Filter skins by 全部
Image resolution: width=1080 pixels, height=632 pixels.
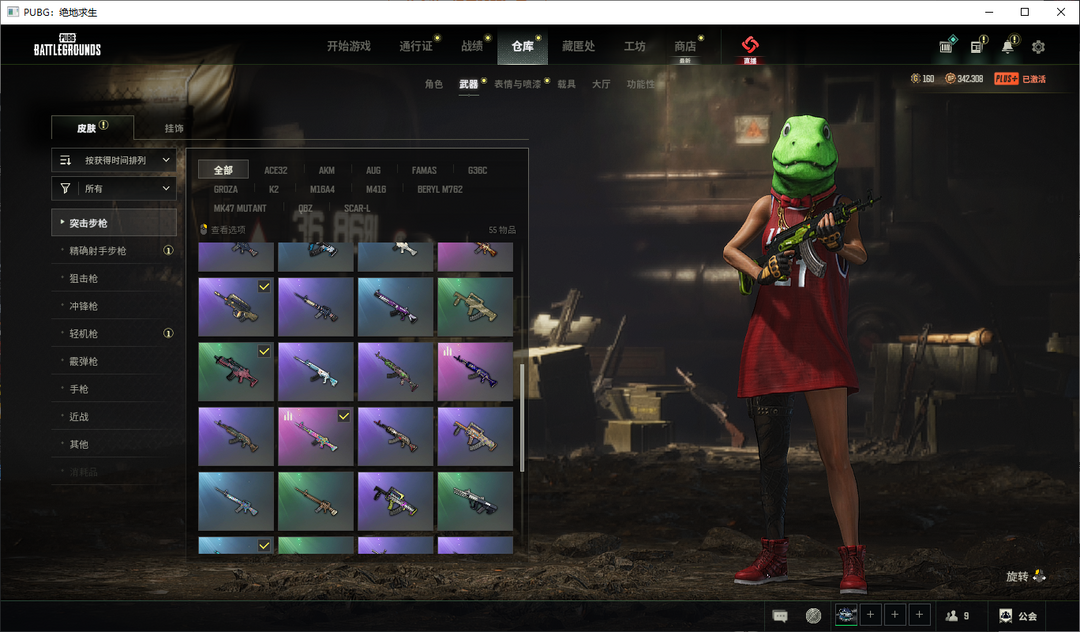(x=223, y=170)
